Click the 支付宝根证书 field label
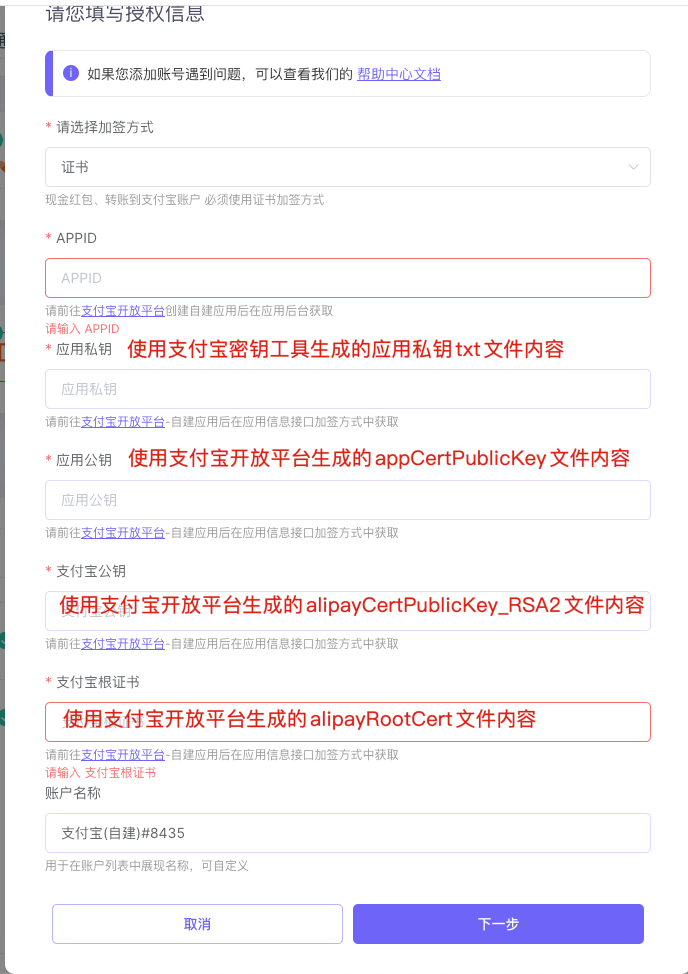Screen dimensions: 688x974 click(x=97, y=682)
